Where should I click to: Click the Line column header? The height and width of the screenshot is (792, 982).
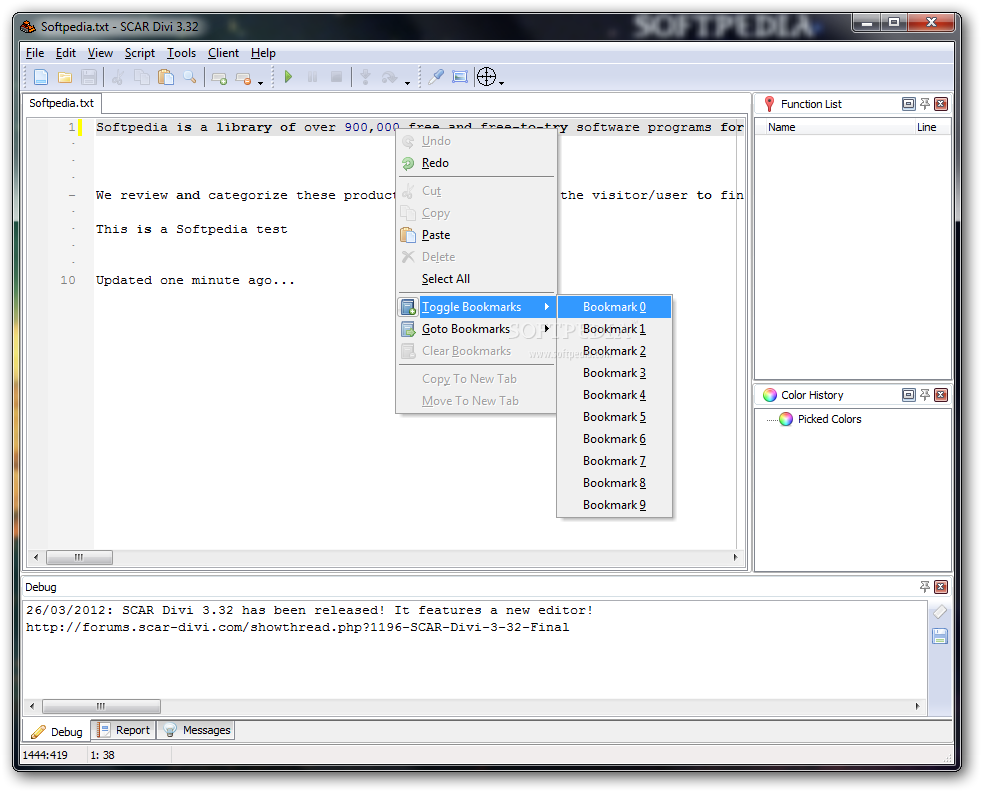(930, 127)
